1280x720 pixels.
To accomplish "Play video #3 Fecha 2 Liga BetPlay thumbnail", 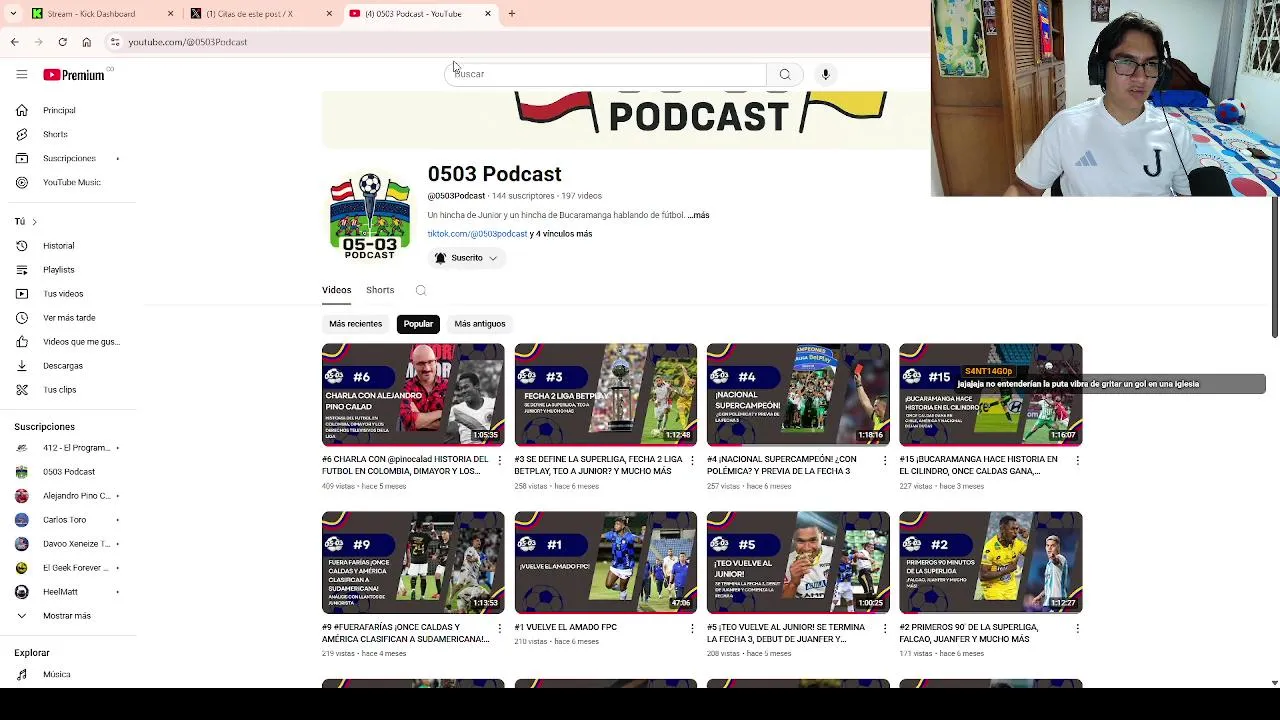I will coord(605,395).
